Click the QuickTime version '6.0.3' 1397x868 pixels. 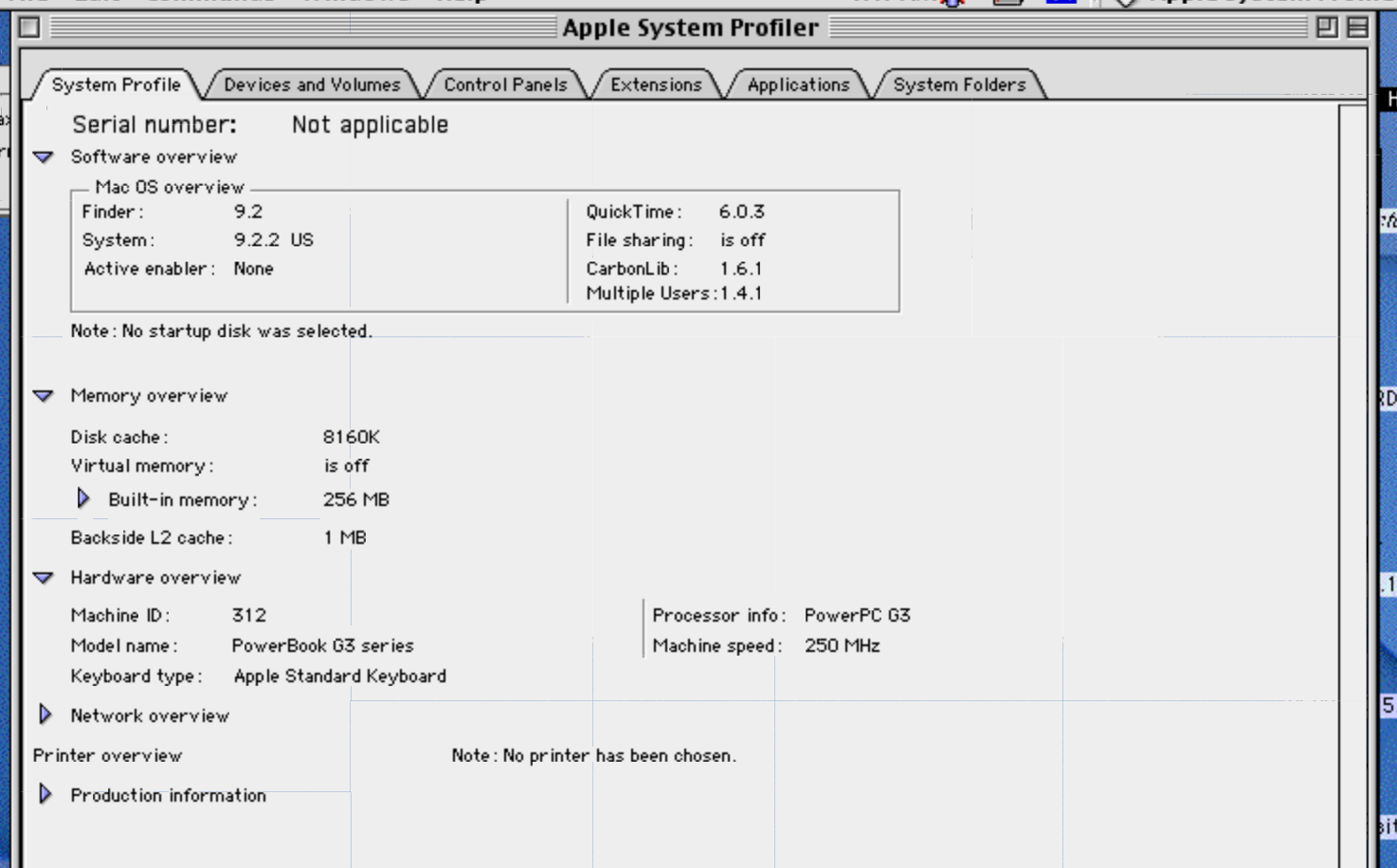pos(741,212)
